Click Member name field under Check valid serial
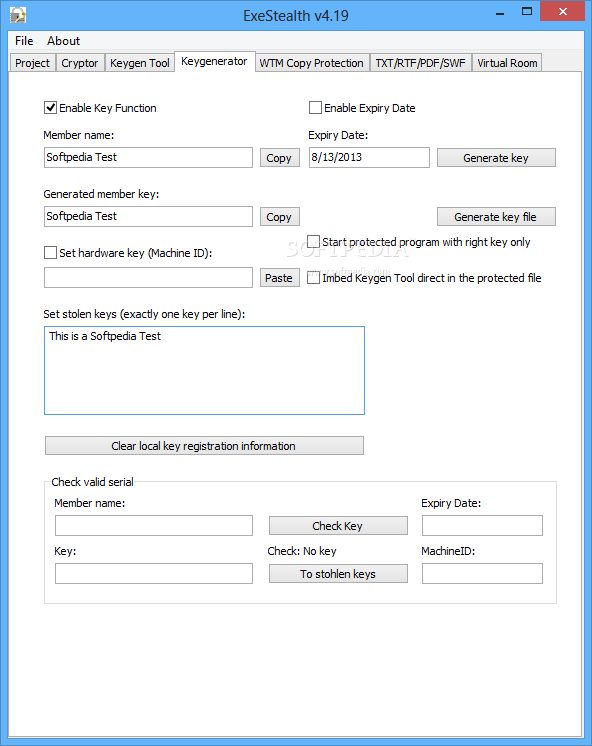The image size is (592, 746). coord(154,526)
